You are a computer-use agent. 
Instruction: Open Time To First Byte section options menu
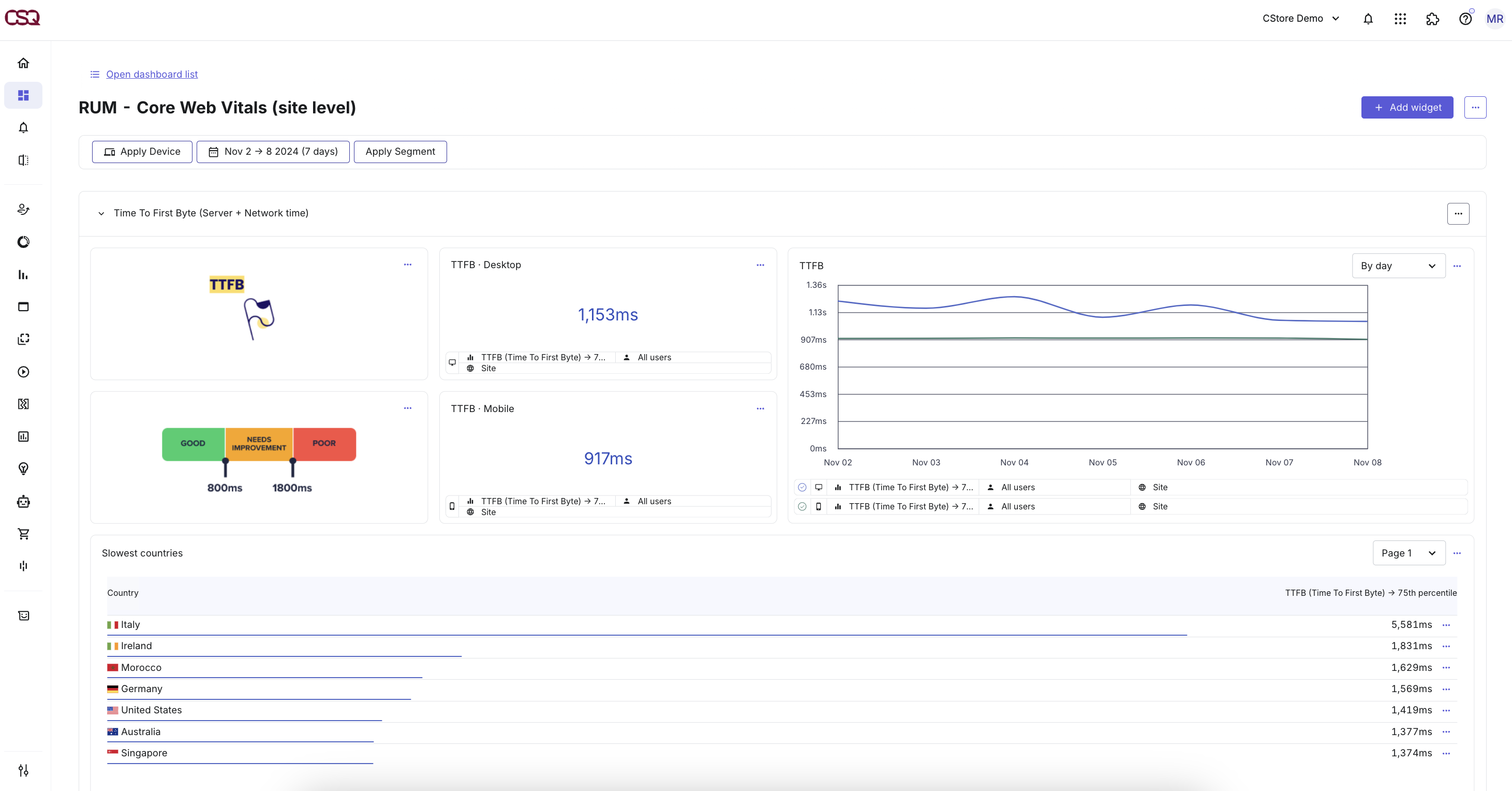pyautogui.click(x=1458, y=214)
